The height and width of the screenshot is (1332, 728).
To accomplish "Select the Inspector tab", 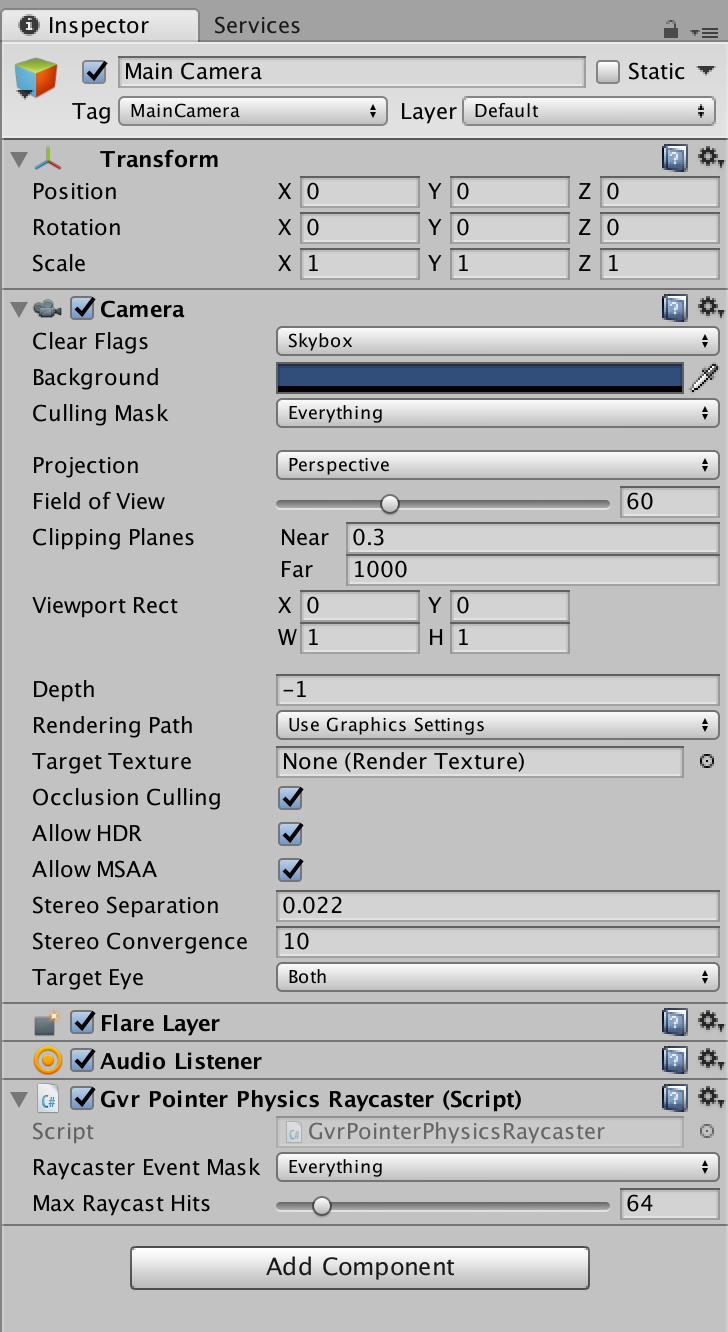I will click(98, 25).
